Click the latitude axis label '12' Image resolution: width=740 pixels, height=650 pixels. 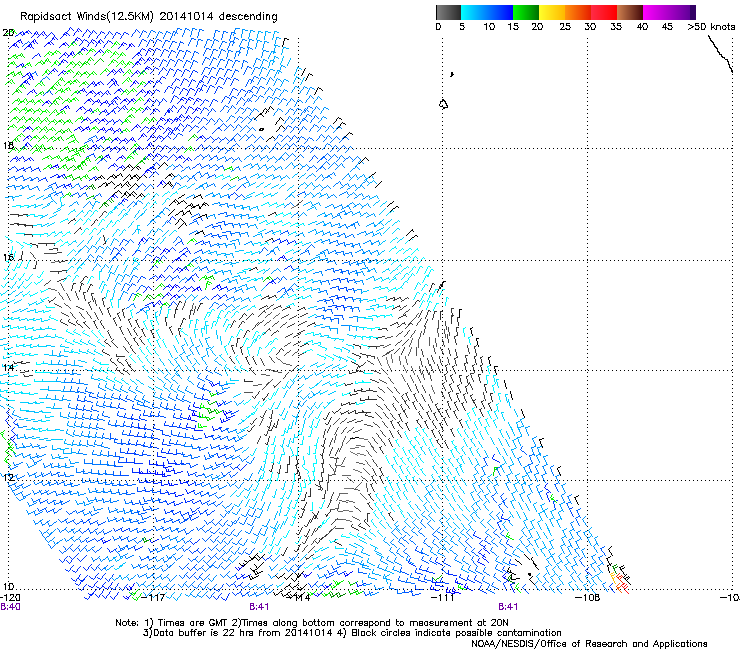coord(8,477)
